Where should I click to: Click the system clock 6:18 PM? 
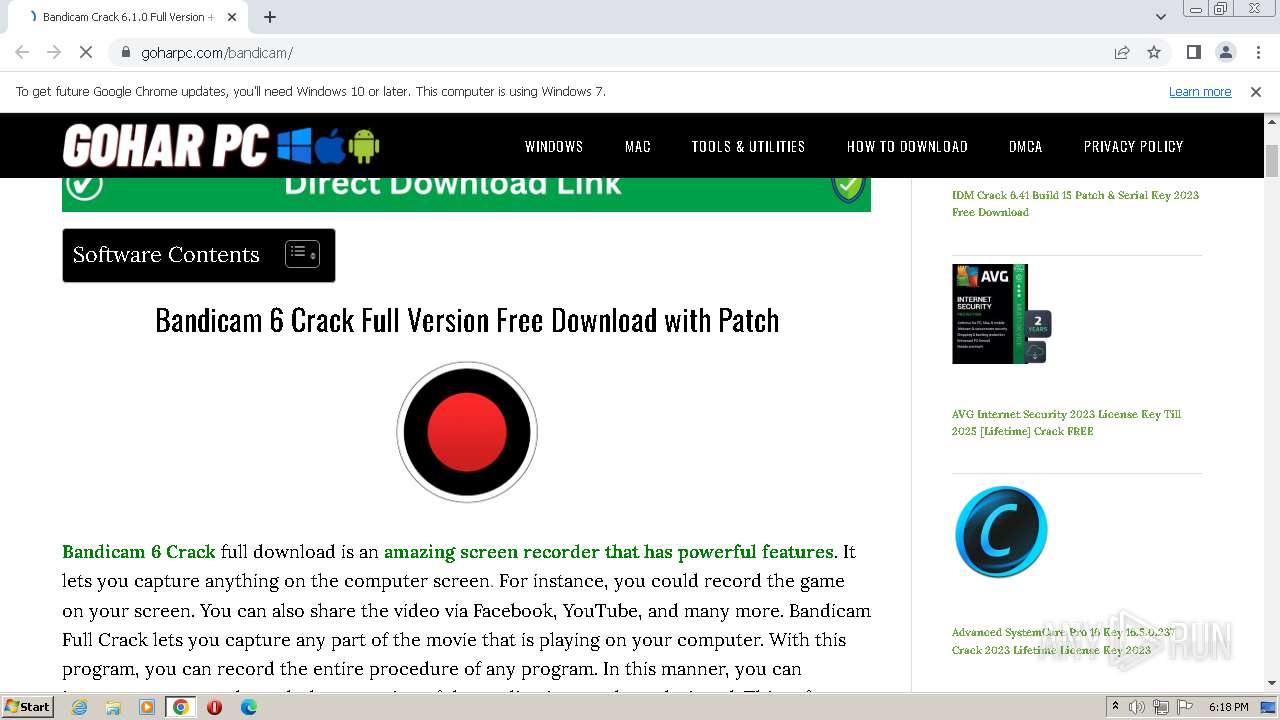click(1228, 707)
